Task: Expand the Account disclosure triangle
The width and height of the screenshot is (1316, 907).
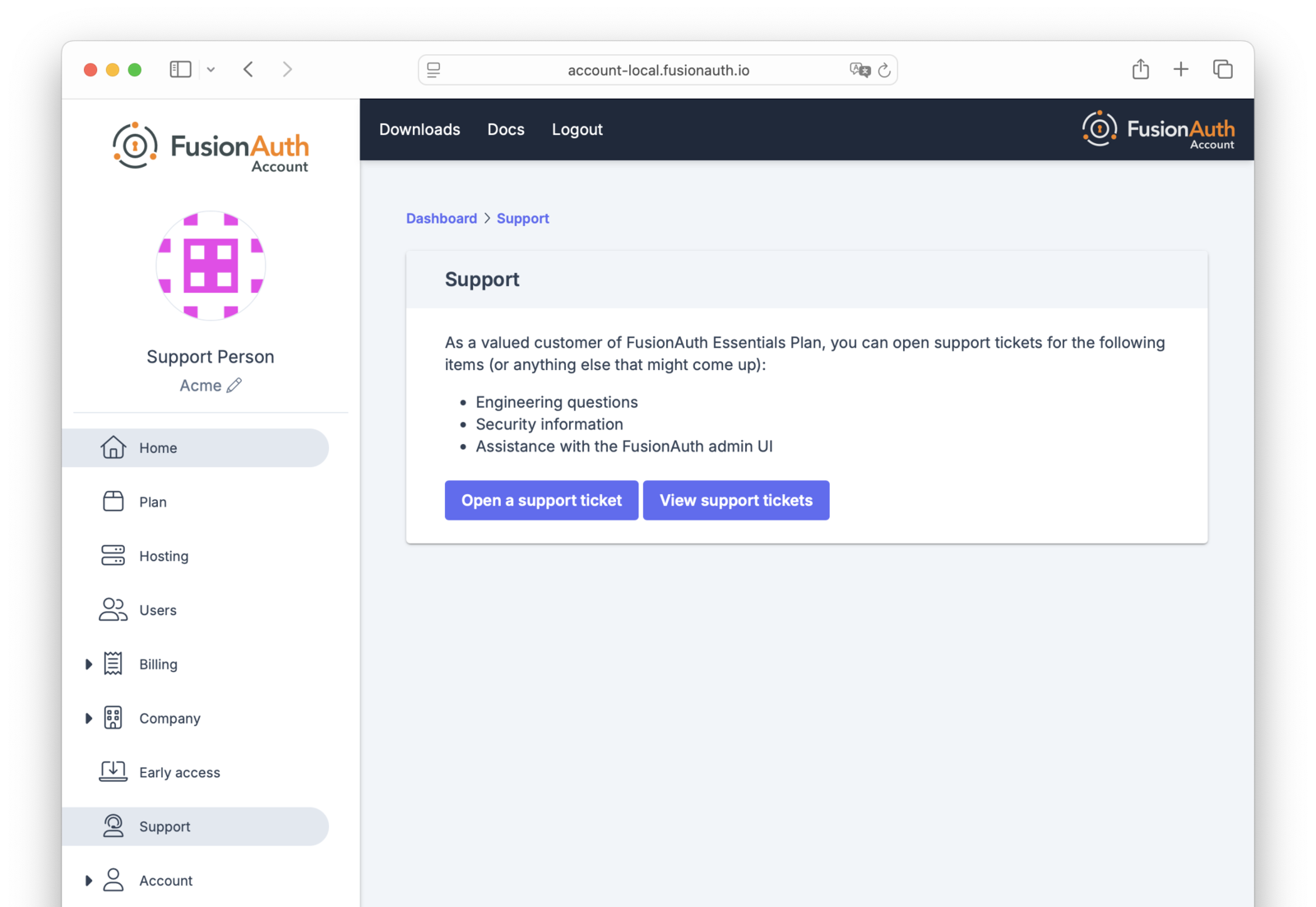Action: [x=88, y=881]
